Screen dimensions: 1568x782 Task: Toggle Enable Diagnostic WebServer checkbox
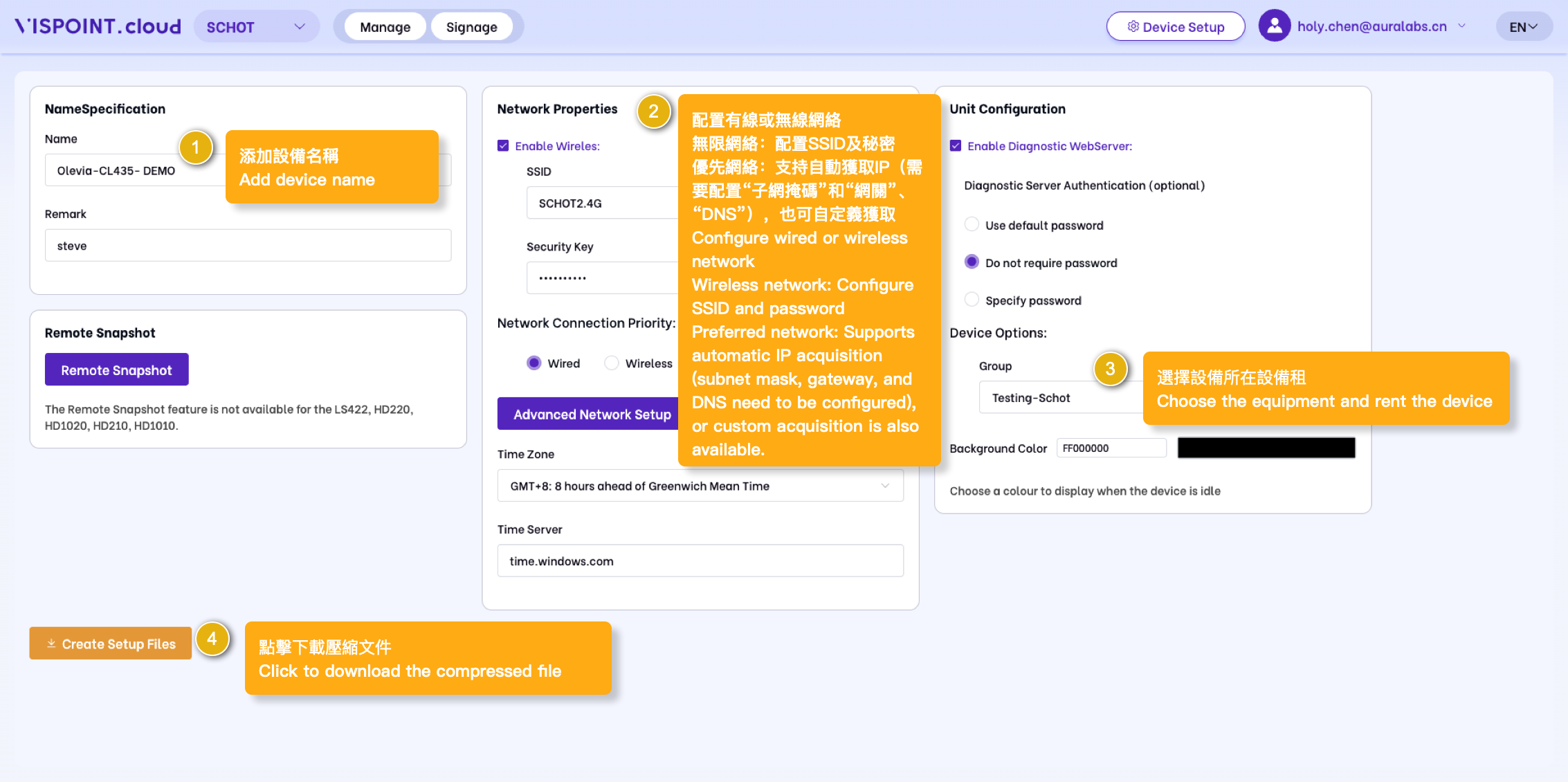point(956,146)
